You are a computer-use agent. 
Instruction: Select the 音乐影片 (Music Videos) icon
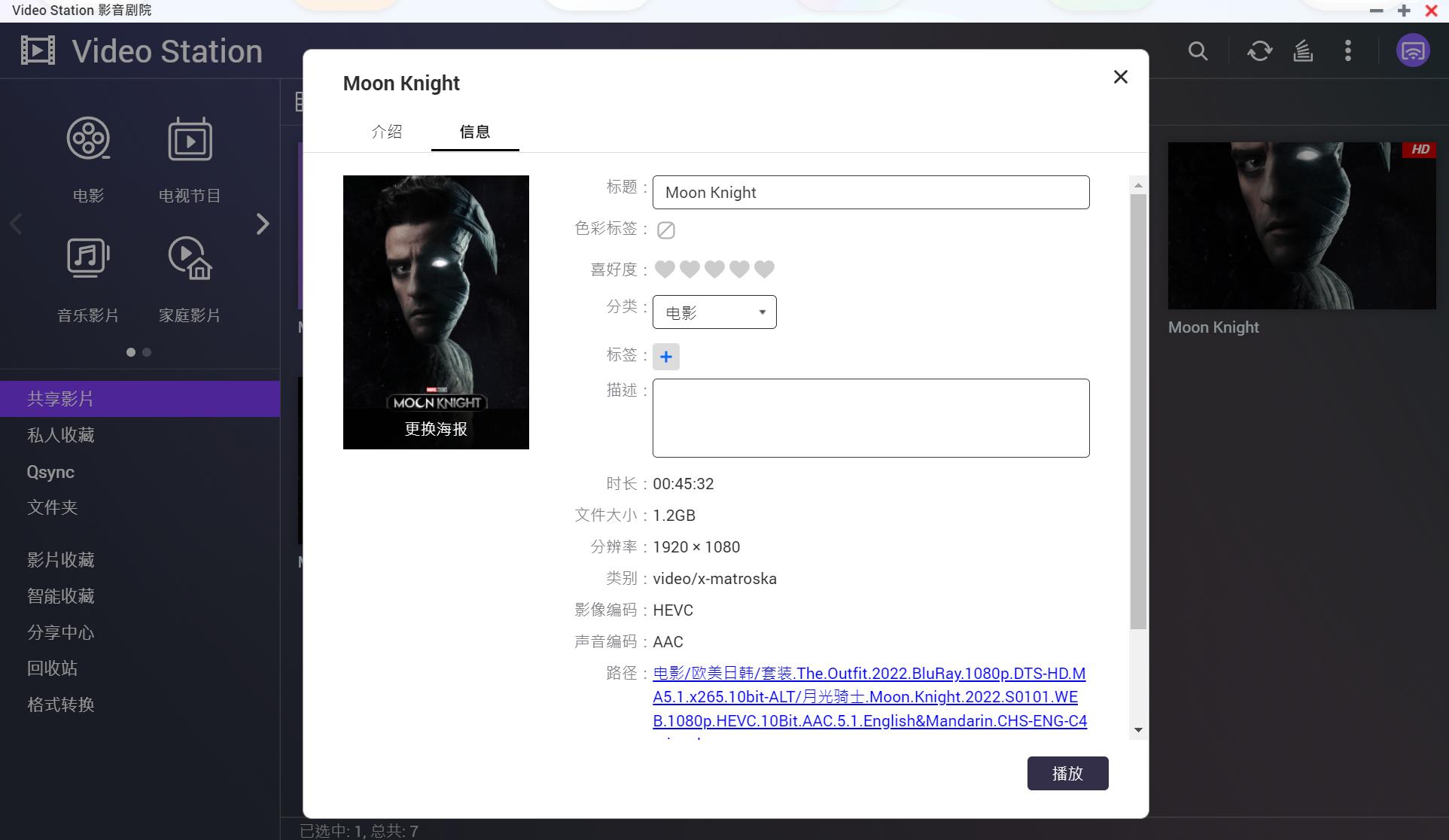click(88, 257)
